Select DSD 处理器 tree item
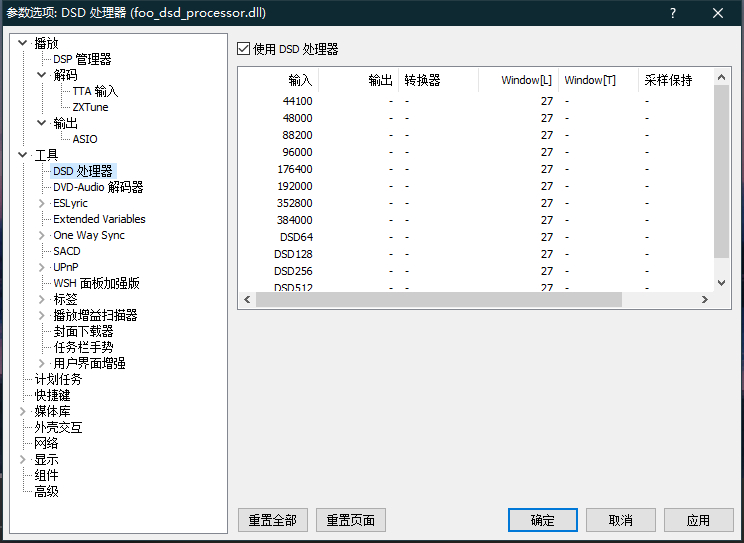This screenshot has width=744, height=543. 83,171
